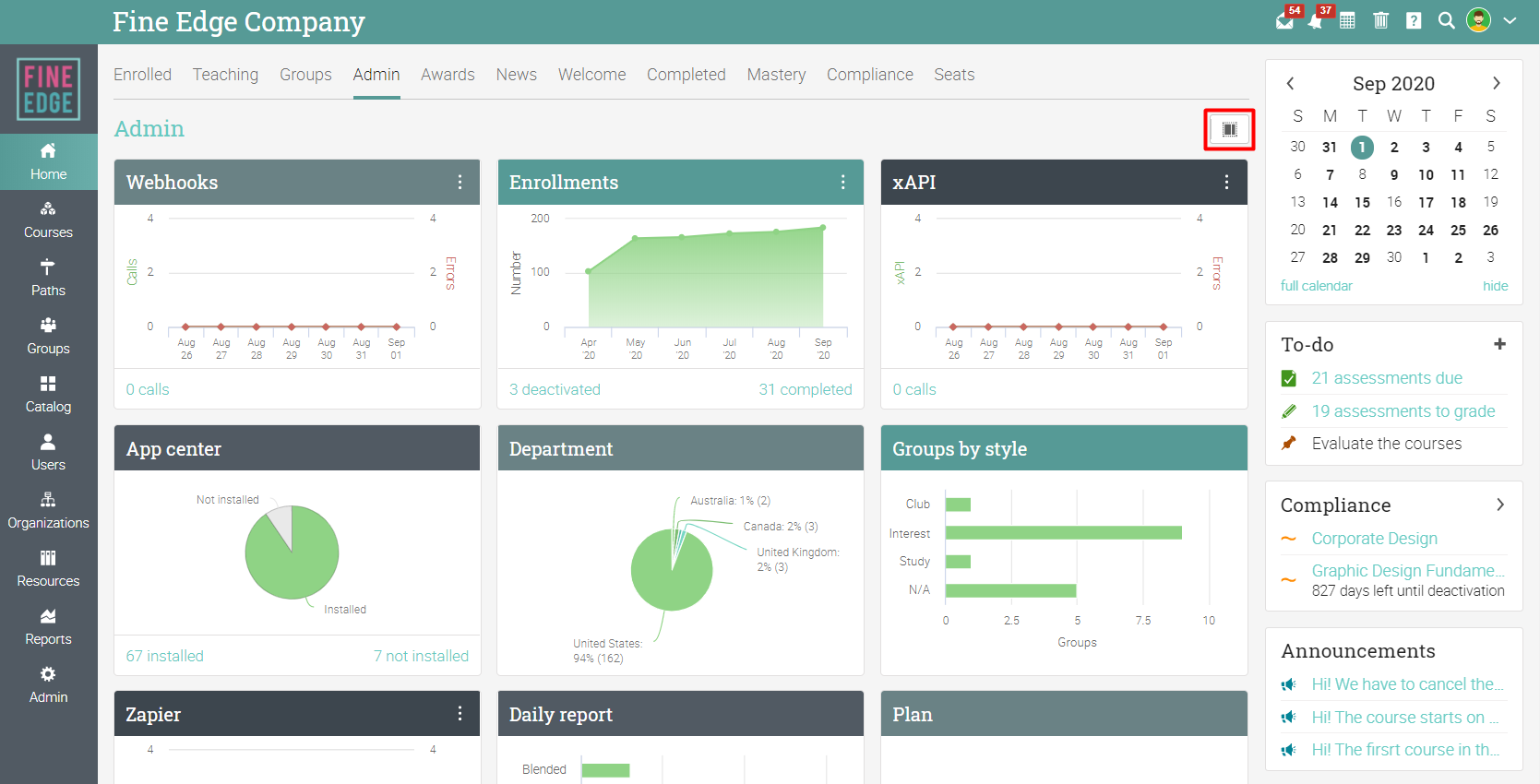Expand the Compliance panel arrow
1540x784 pixels.
(x=1500, y=505)
